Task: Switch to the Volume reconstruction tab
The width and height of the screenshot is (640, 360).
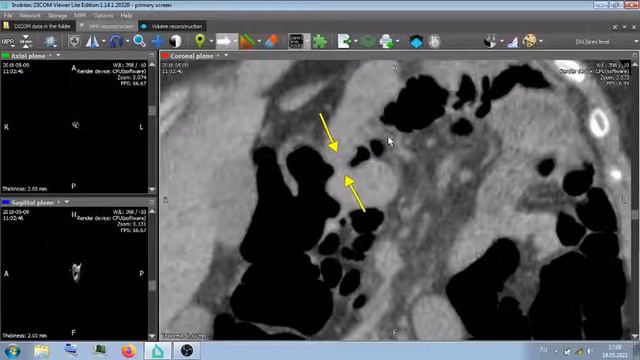Action: coord(172,26)
